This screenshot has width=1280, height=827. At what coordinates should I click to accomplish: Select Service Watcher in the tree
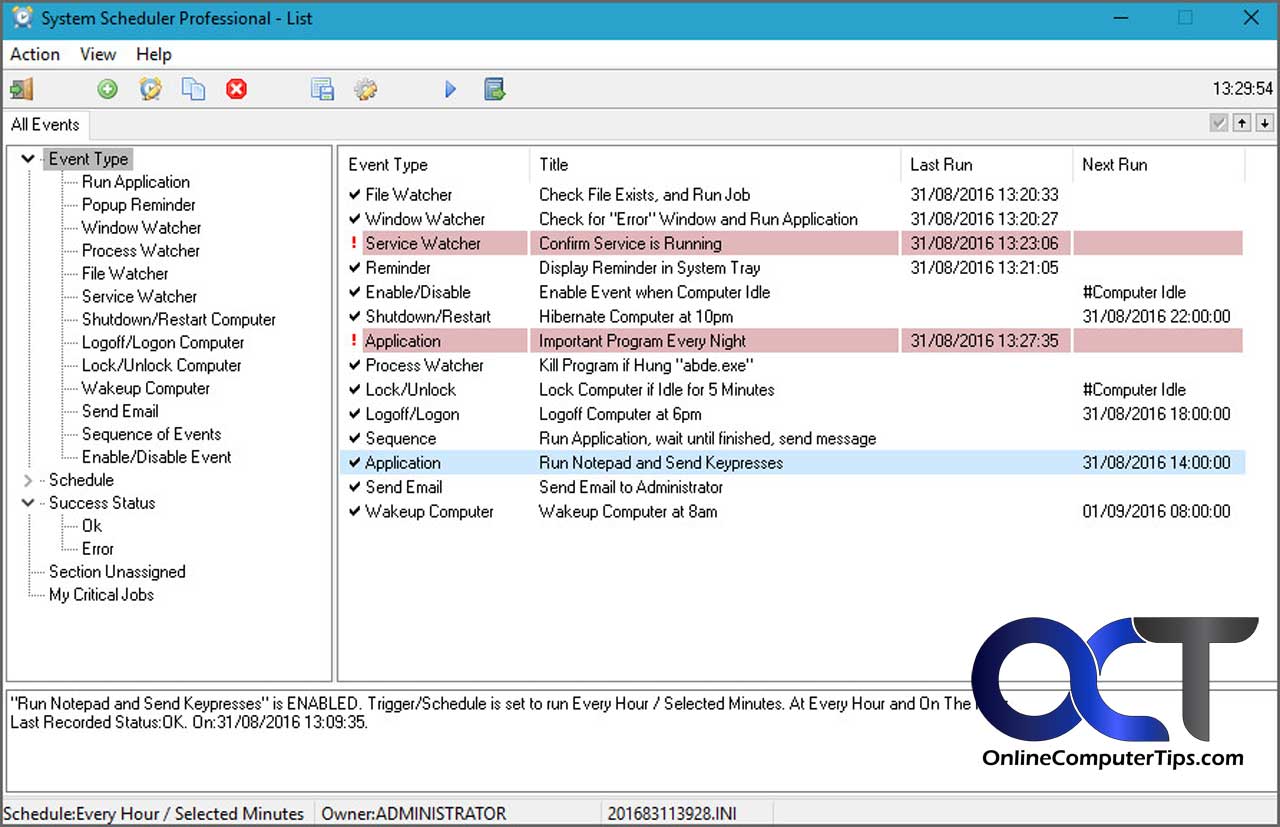point(139,297)
